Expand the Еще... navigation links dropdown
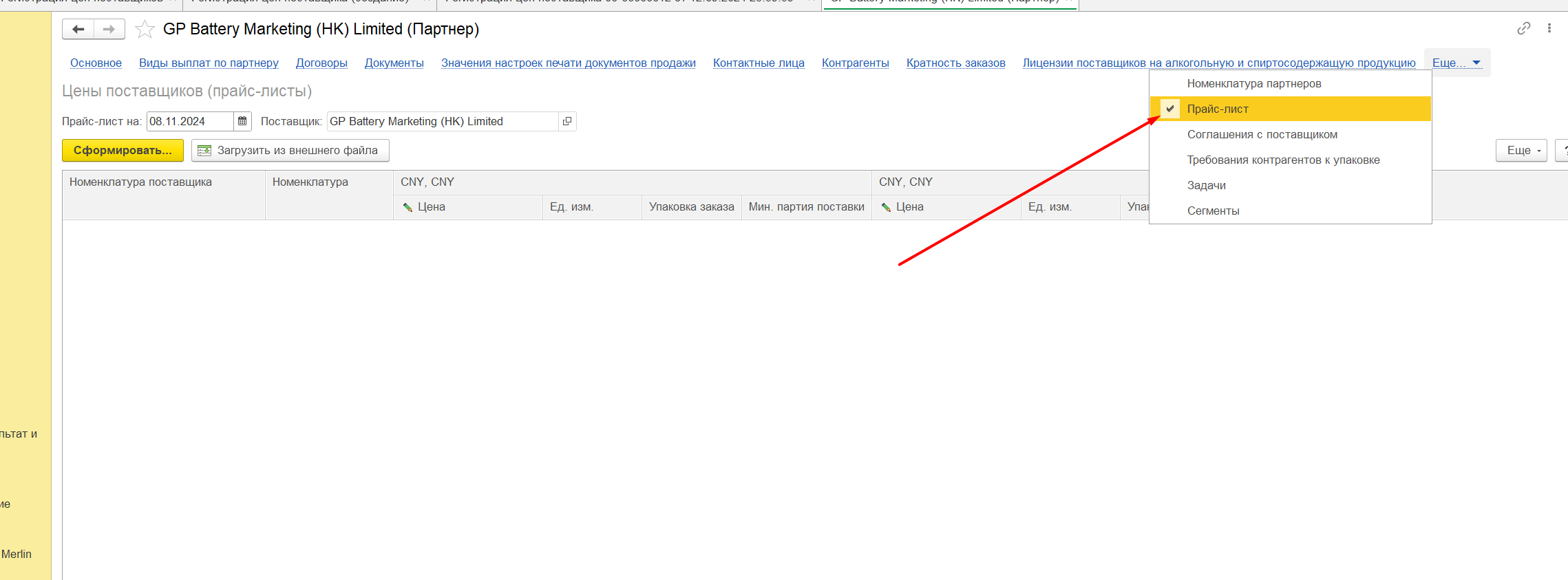 point(1456,63)
